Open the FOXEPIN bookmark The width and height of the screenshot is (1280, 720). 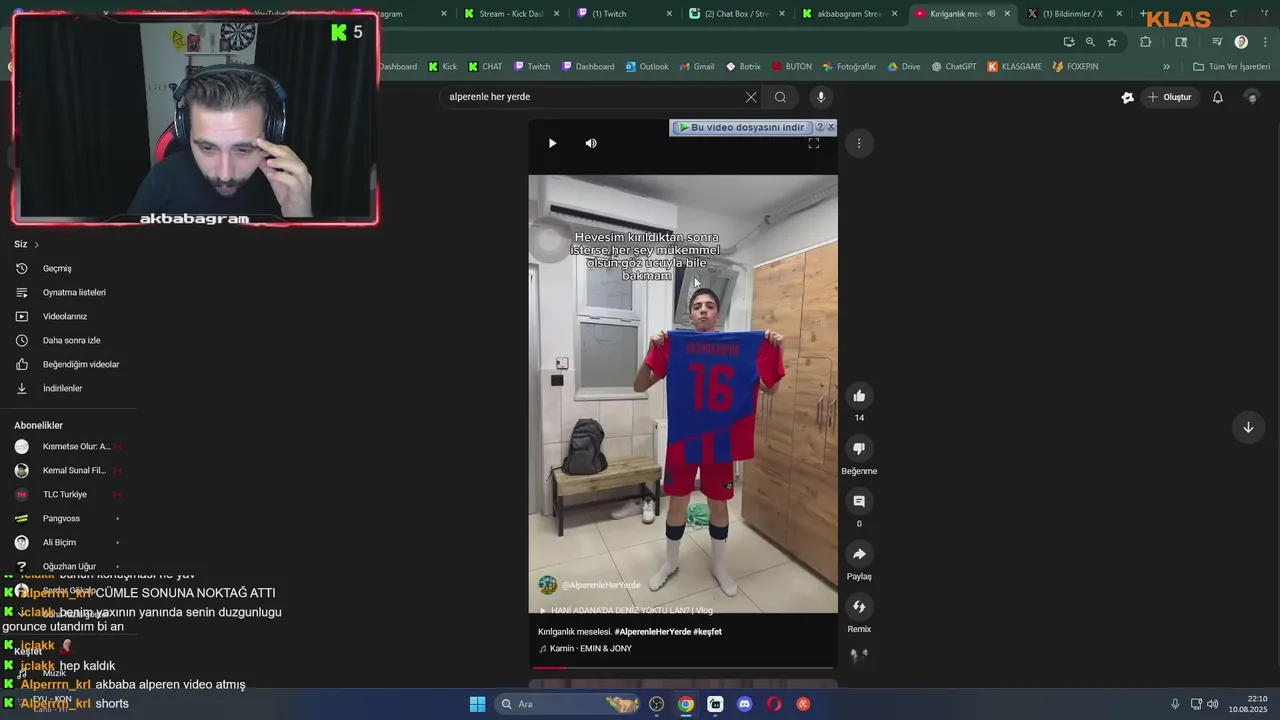point(1075,67)
